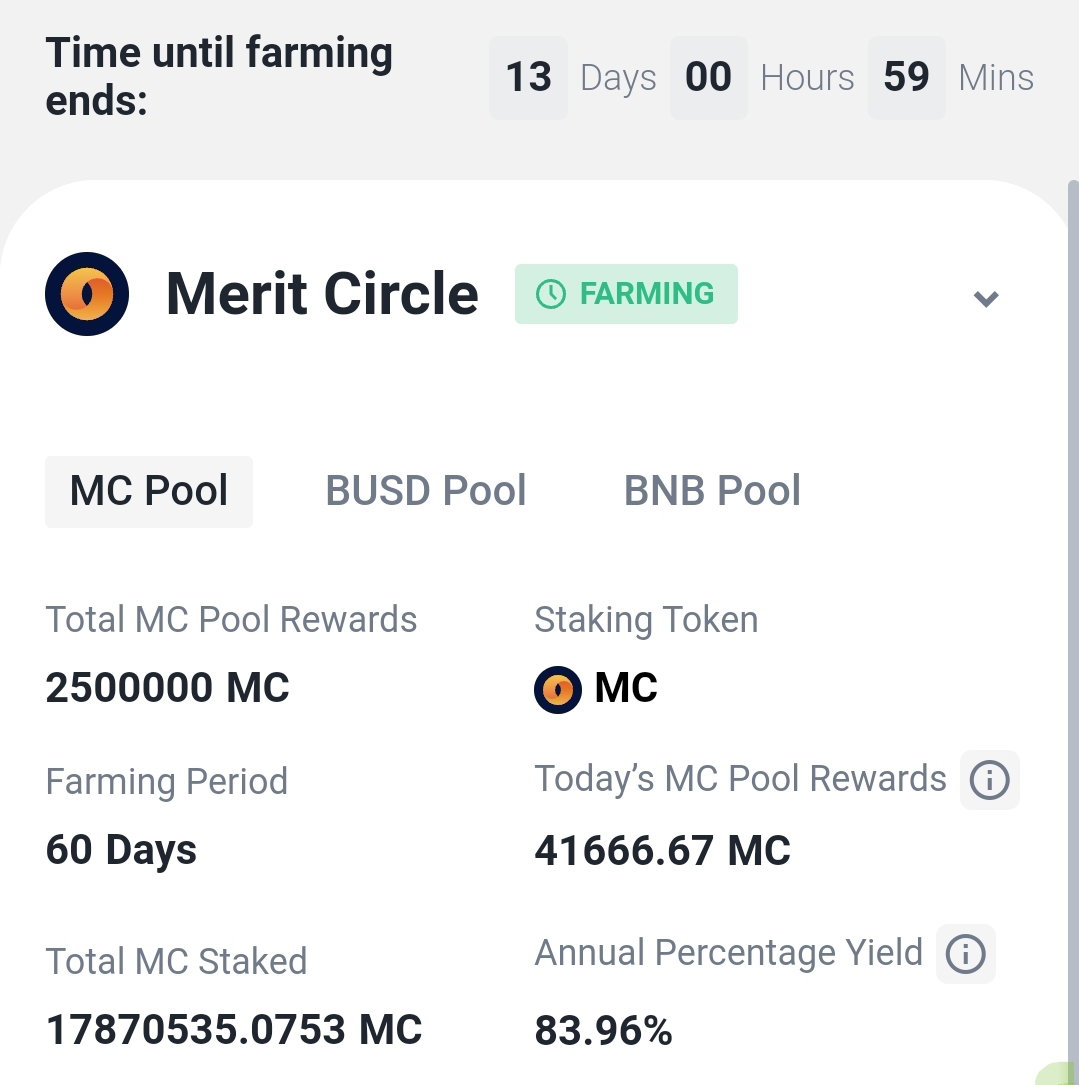
Task: Switch to the BNB Pool tab
Action: point(712,491)
